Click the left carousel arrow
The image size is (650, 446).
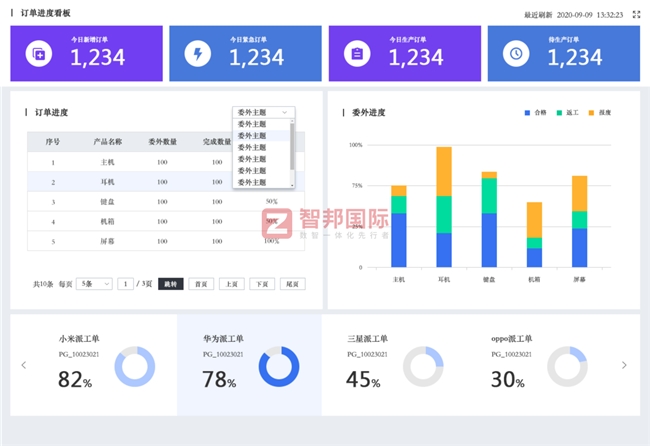[24, 365]
